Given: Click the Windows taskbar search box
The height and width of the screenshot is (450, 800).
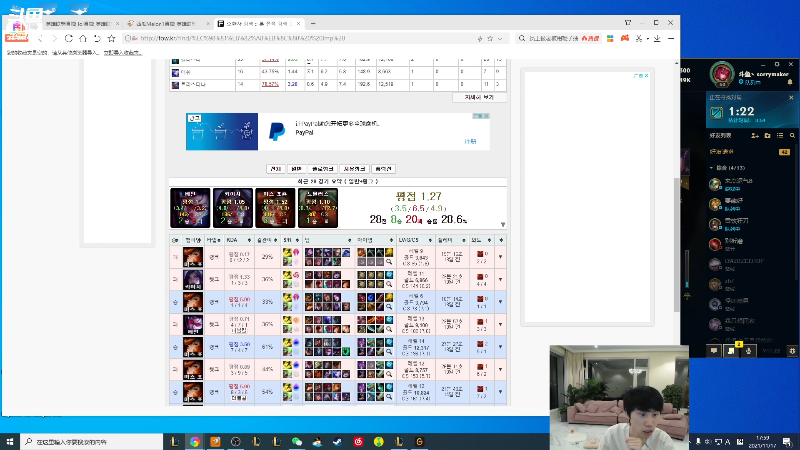Looking at the screenshot, I should (x=92, y=442).
